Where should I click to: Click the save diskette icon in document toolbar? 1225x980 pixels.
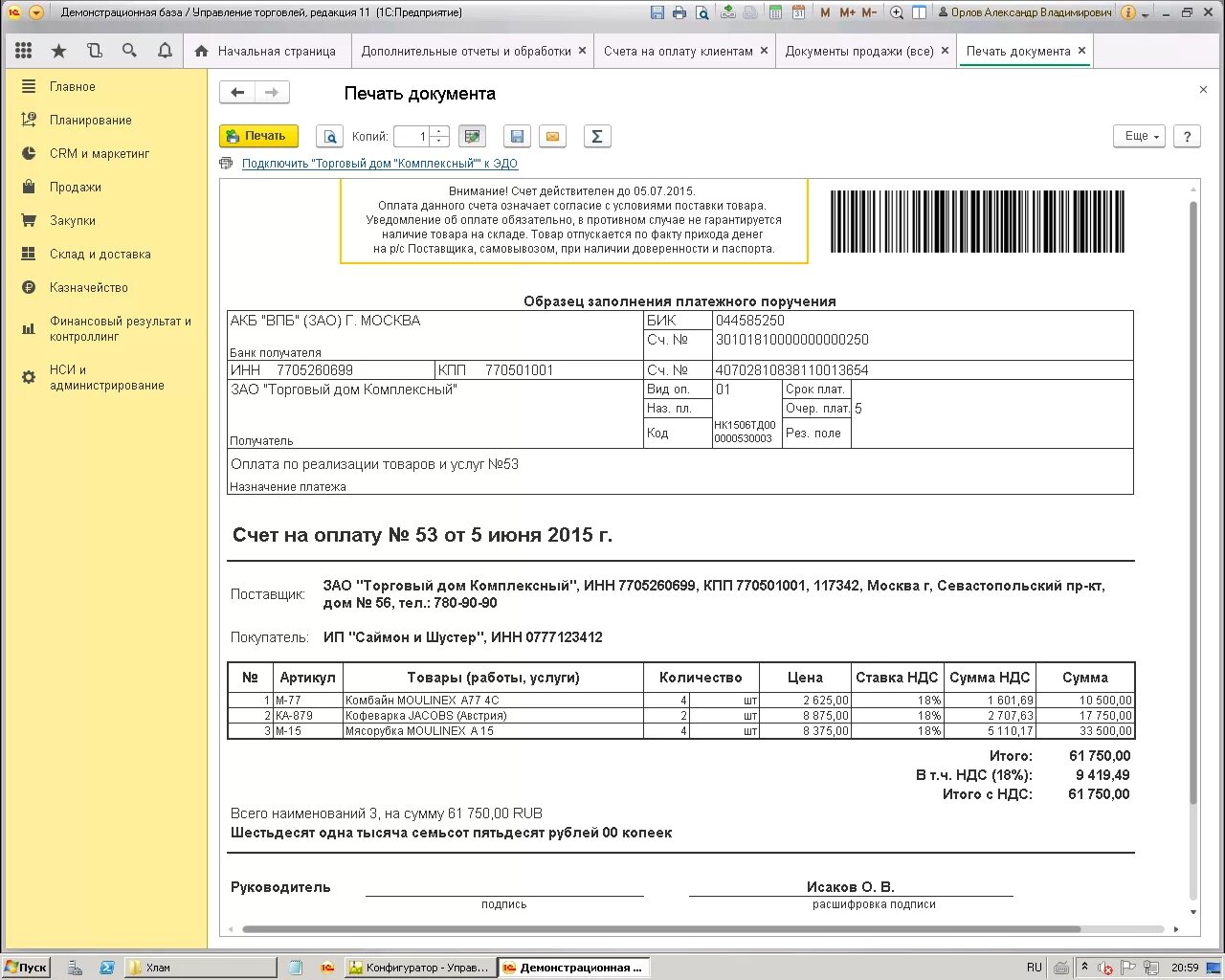(x=517, y=136)
